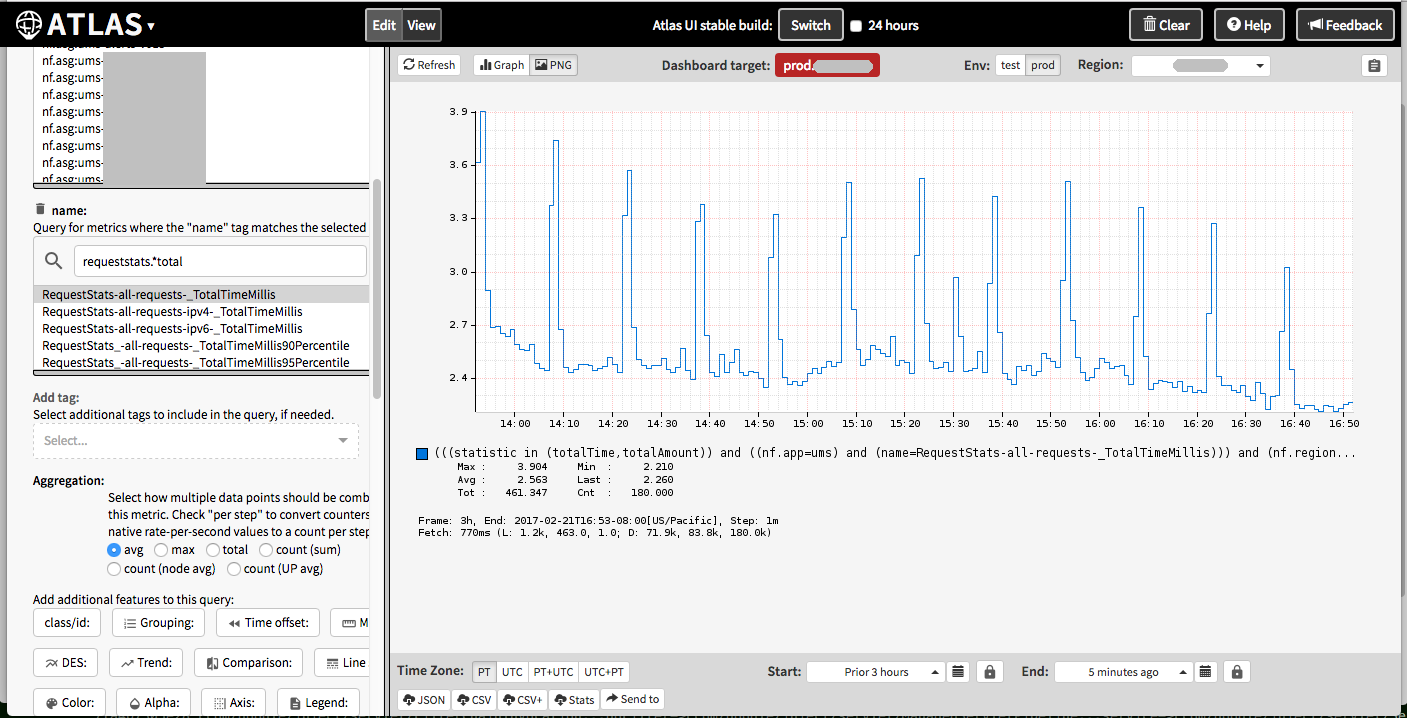Lock the End time padlock icon
The width and height of the screenshot is (1407, 718).
pos(1236,672)
